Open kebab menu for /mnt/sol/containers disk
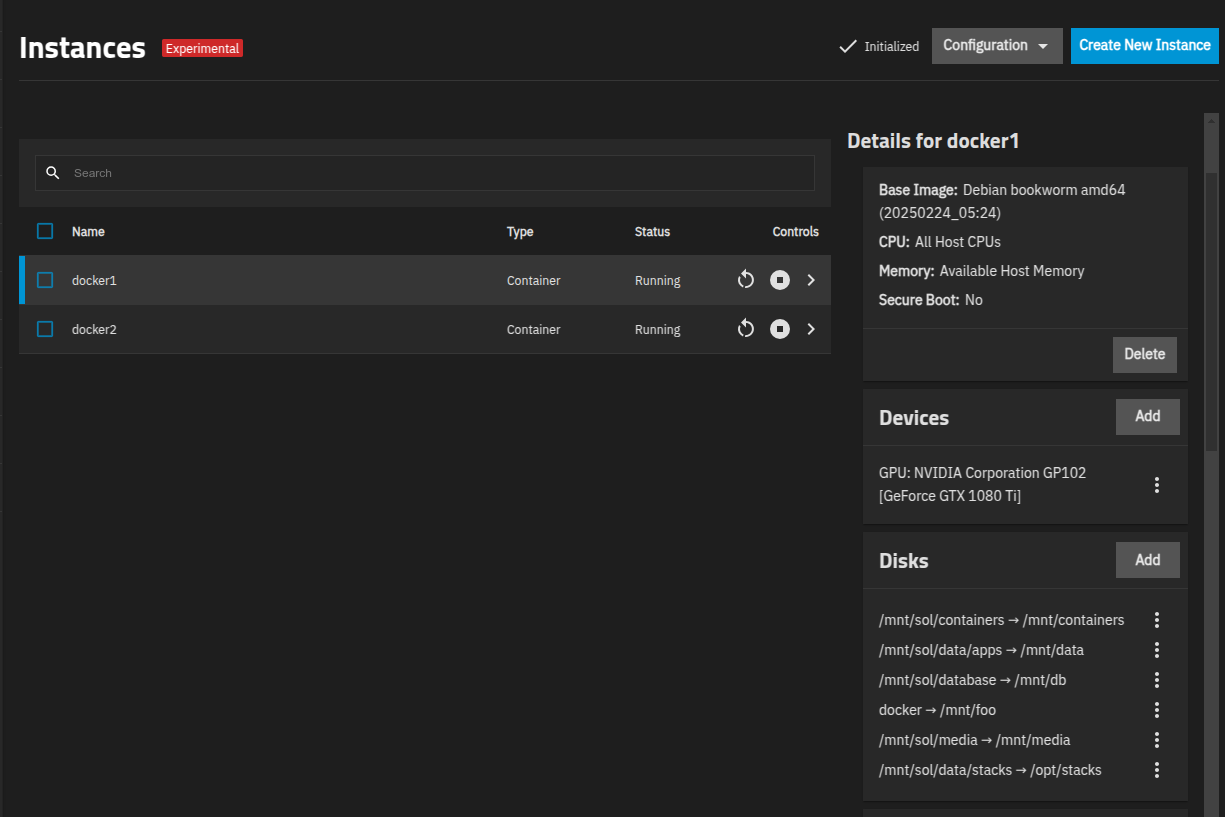This screenshot has width=1225, height=817. [x=1157, y=620]
